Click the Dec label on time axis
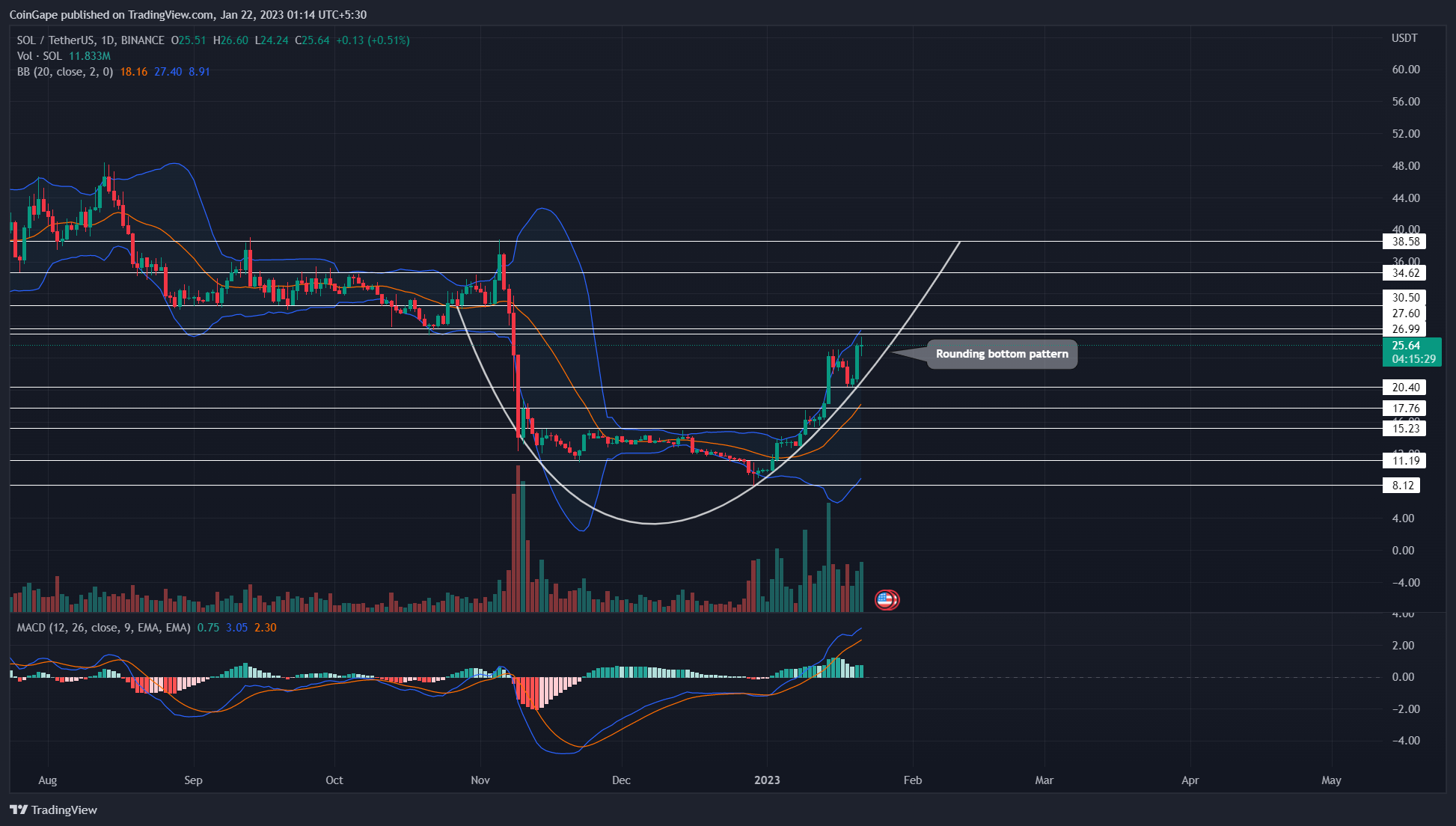The width and height of the screenshot is (1456, 826). [621, 780]
